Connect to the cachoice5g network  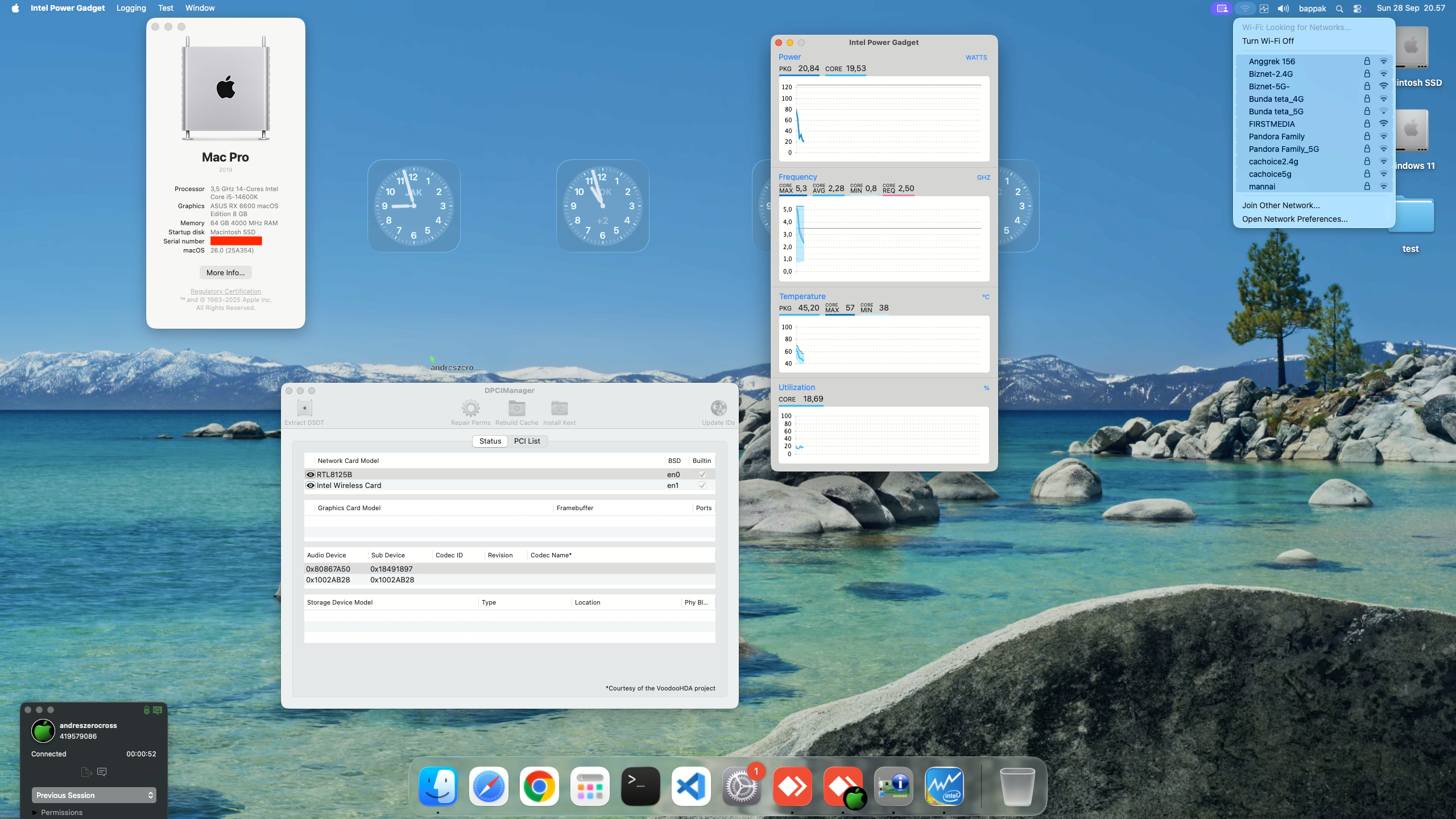click(x=1314, y=174)
